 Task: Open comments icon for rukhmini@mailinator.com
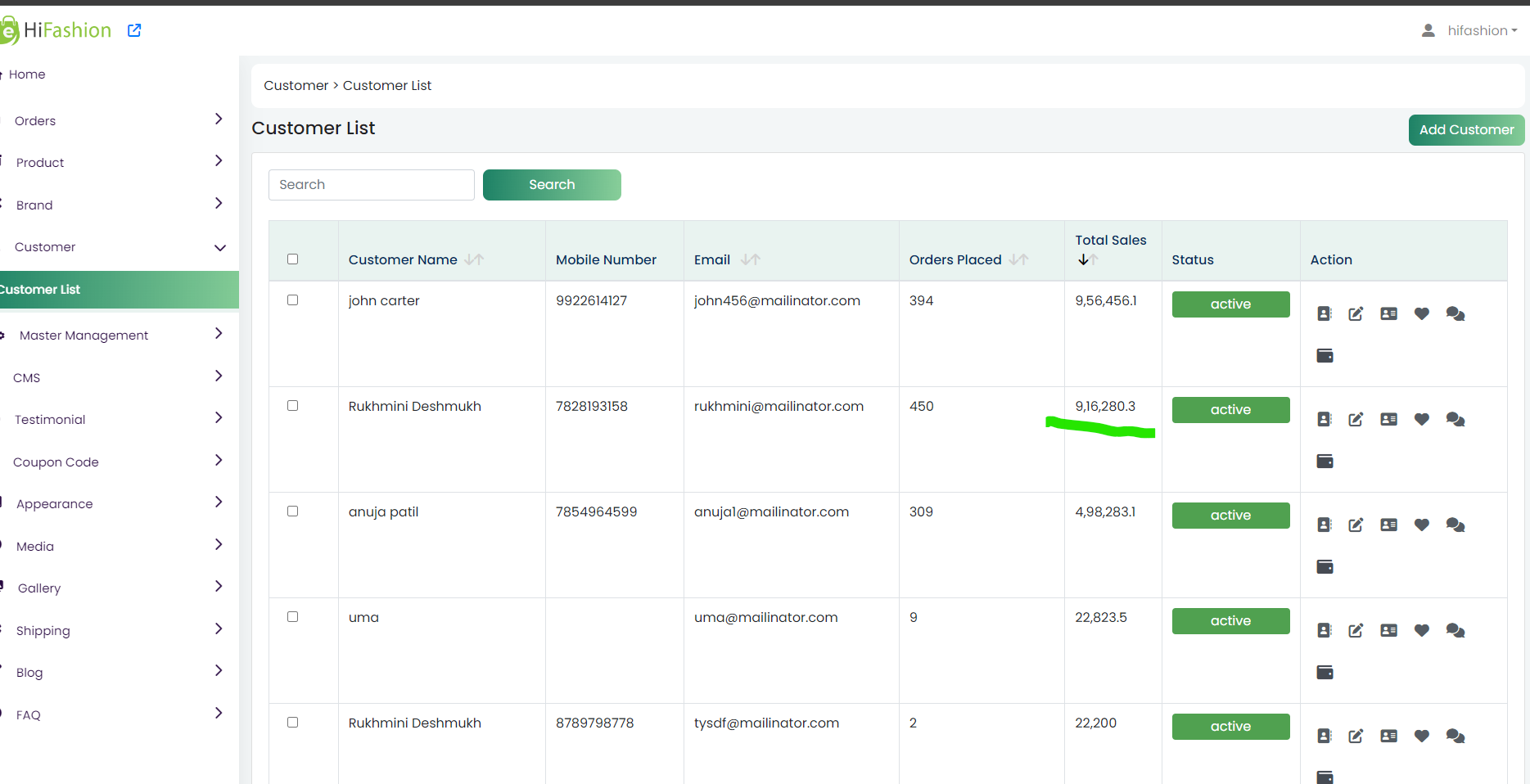(x=1456, y=419)
